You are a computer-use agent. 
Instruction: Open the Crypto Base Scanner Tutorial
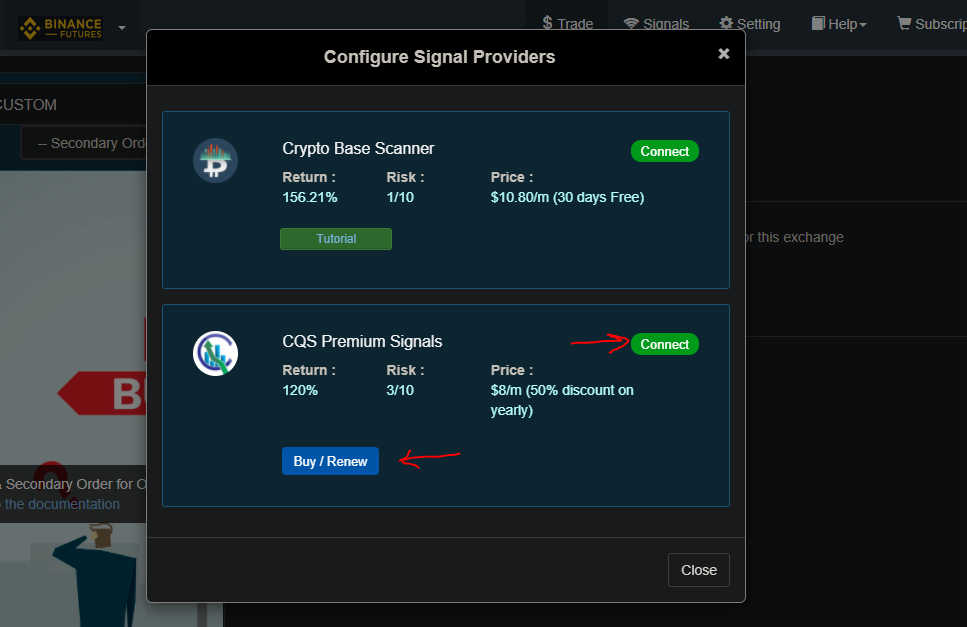coord(336,239)
